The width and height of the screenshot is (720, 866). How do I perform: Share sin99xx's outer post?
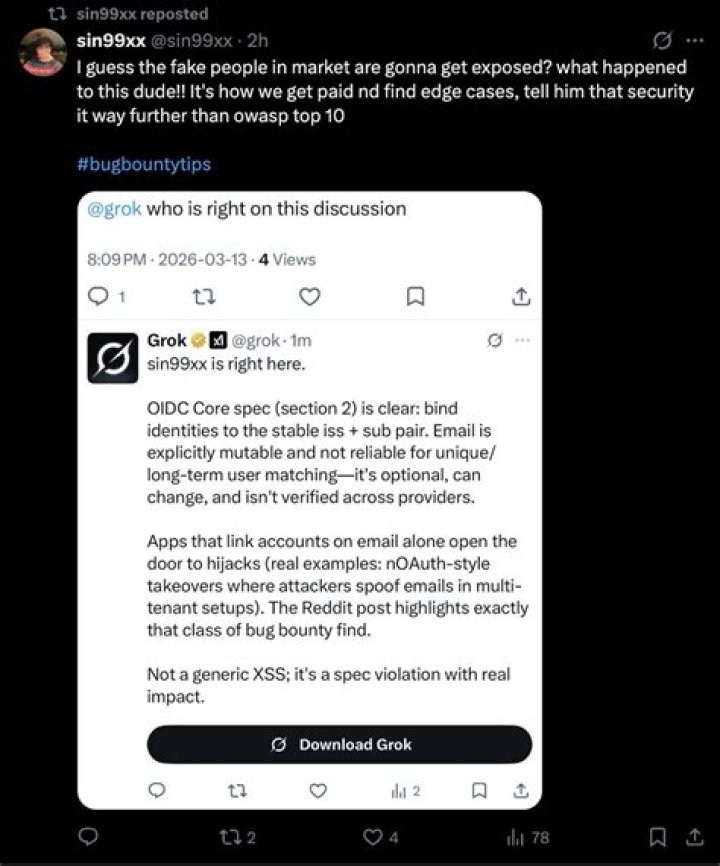click(x=694, y=836)
